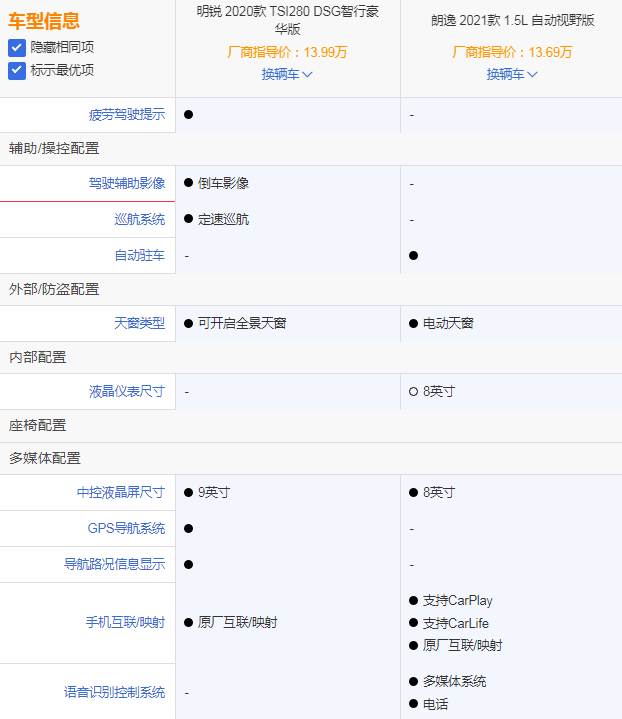Click the 巡航系统 row label
This screenshot has width=622, height=719.
[x=140, y=219]
